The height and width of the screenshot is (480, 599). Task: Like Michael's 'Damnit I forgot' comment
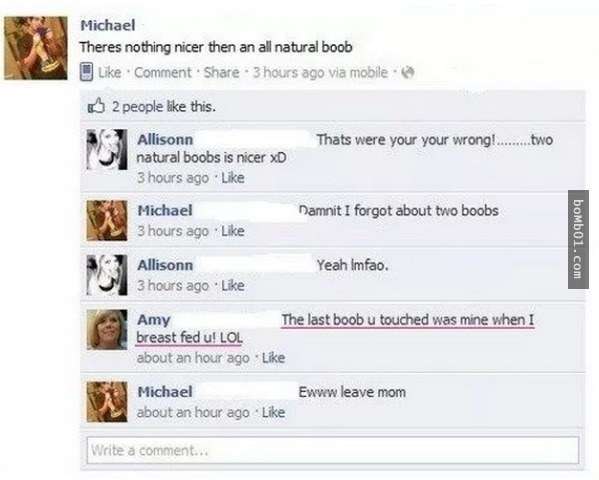click(233, 231)
